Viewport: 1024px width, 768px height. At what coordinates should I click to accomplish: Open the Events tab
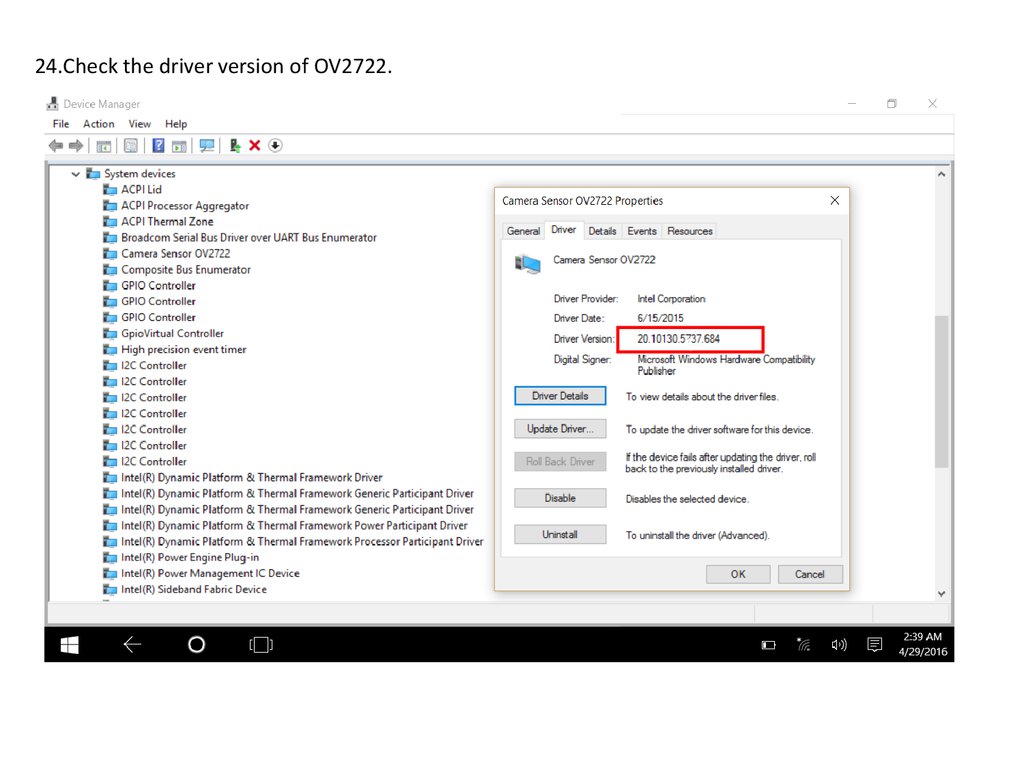point(642,231)
